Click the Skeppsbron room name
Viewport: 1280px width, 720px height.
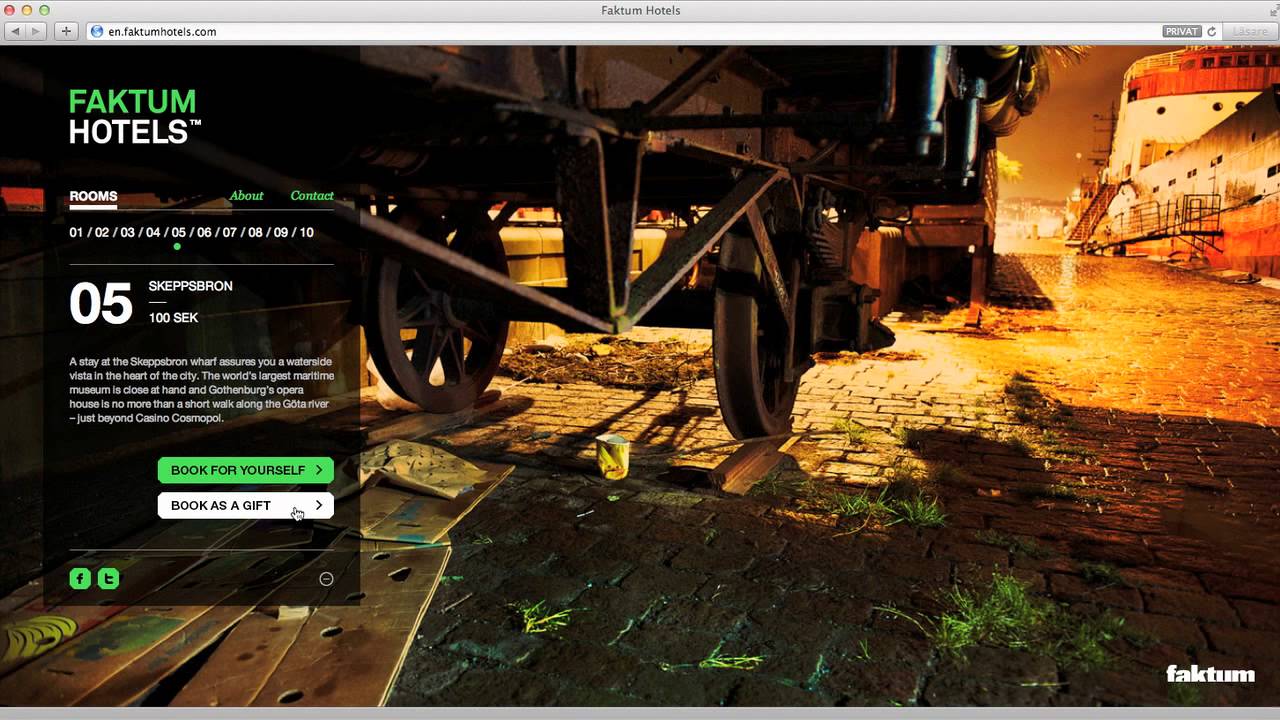click(x=191, y=286)
